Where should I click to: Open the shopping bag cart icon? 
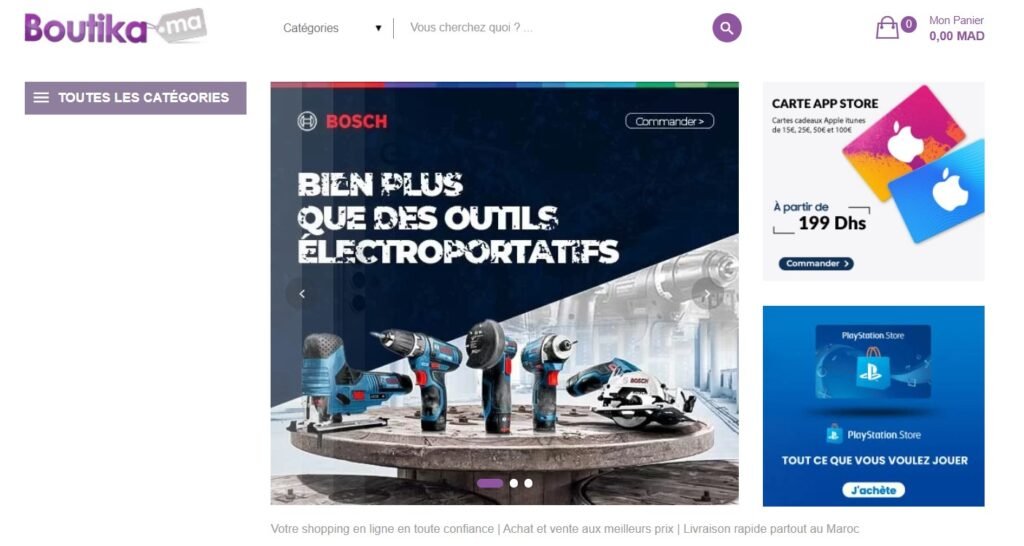(x=887, y=27)
